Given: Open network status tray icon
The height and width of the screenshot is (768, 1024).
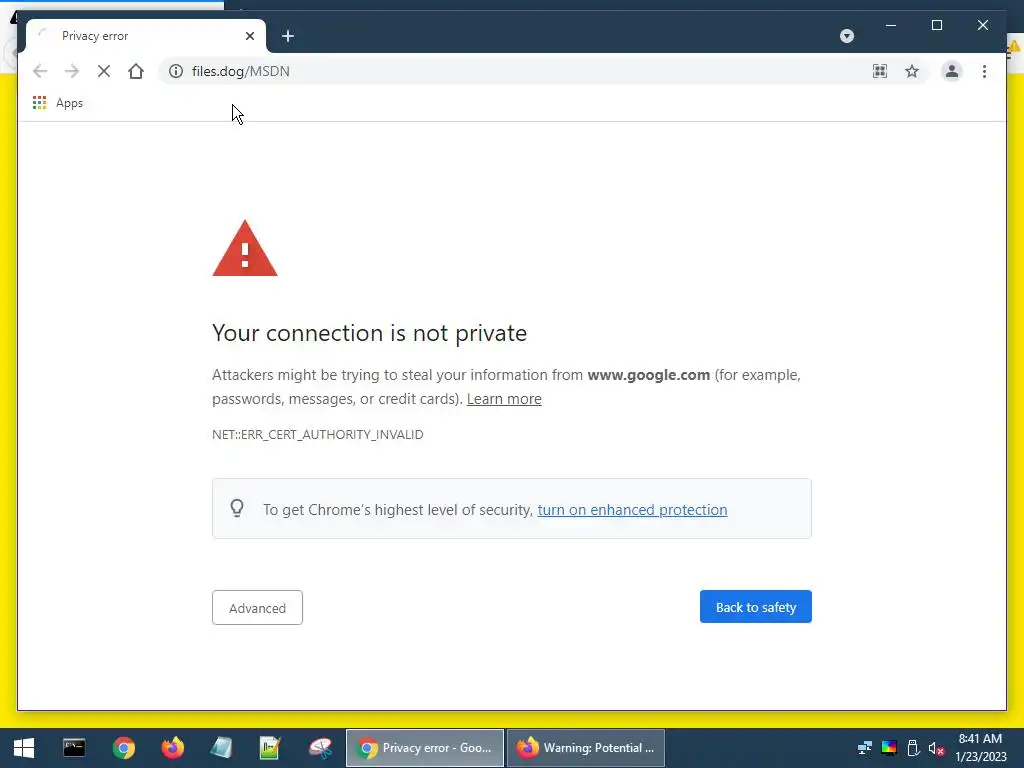Looking at the screenshot, I should coord(865,748).
